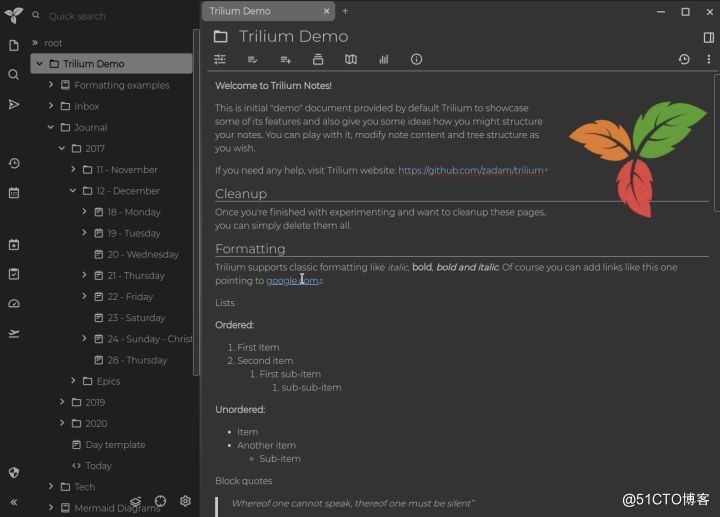Image resolution: width=720 pixels, height=517 pixels.
Task: Expand the 11 - November folder
Action: pyautogui.click(x=73, y=169)
